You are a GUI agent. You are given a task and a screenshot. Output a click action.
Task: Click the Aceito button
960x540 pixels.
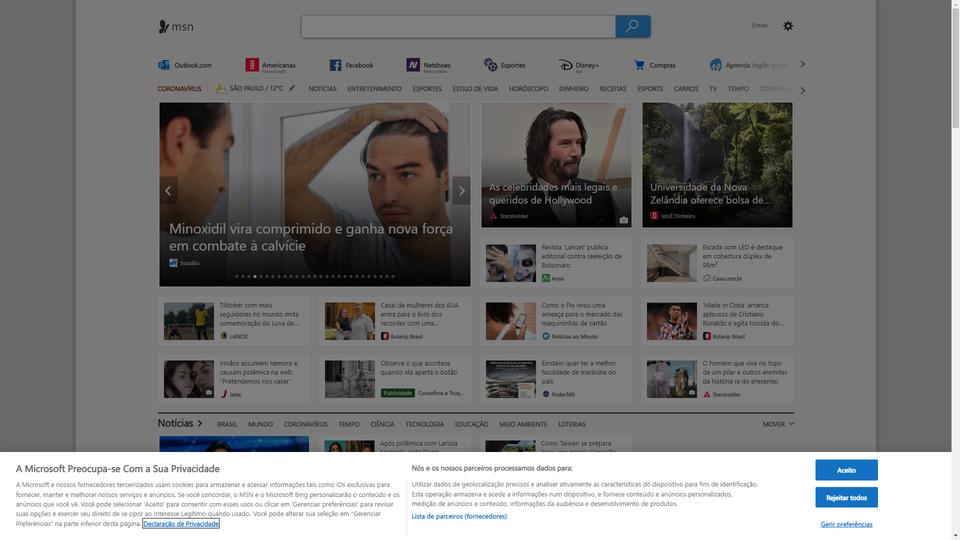(x=846, y=470)
